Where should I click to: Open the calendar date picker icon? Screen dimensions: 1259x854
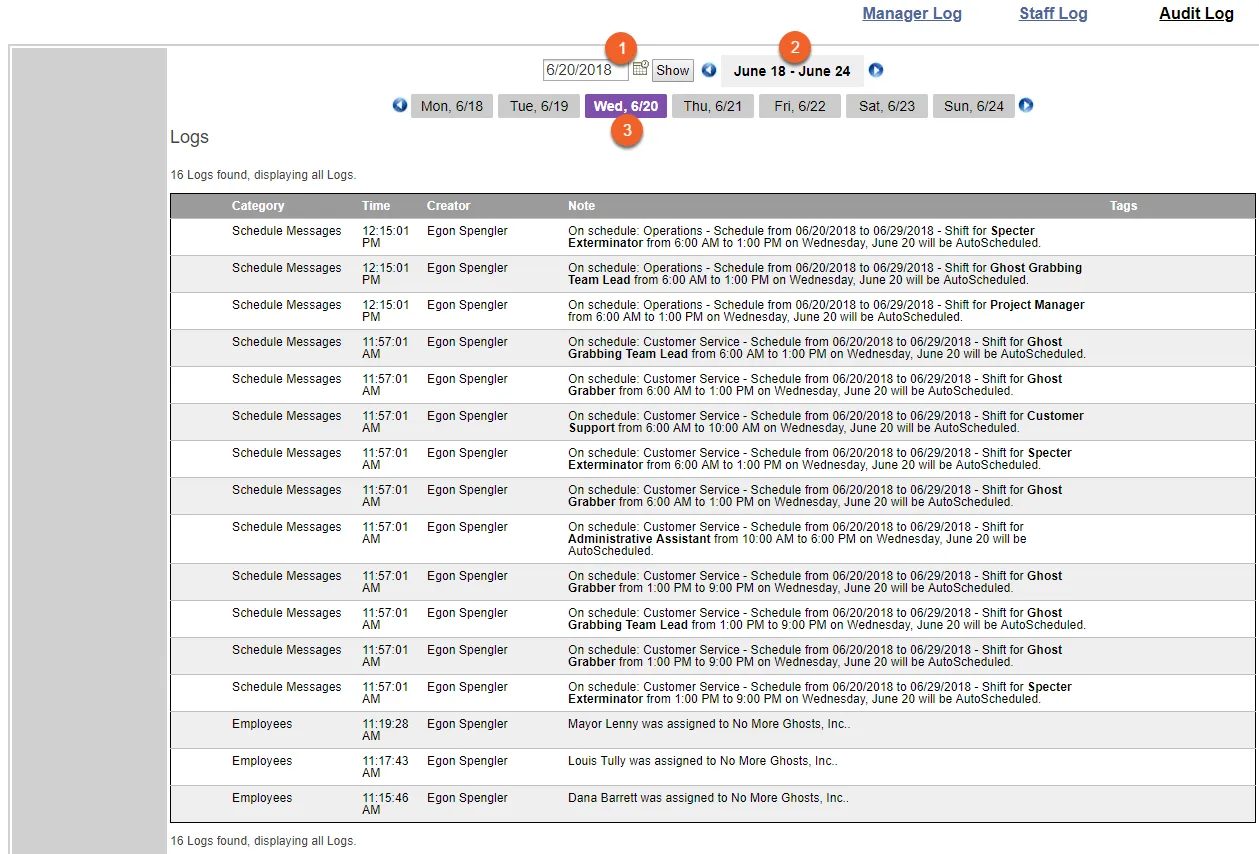640,68
